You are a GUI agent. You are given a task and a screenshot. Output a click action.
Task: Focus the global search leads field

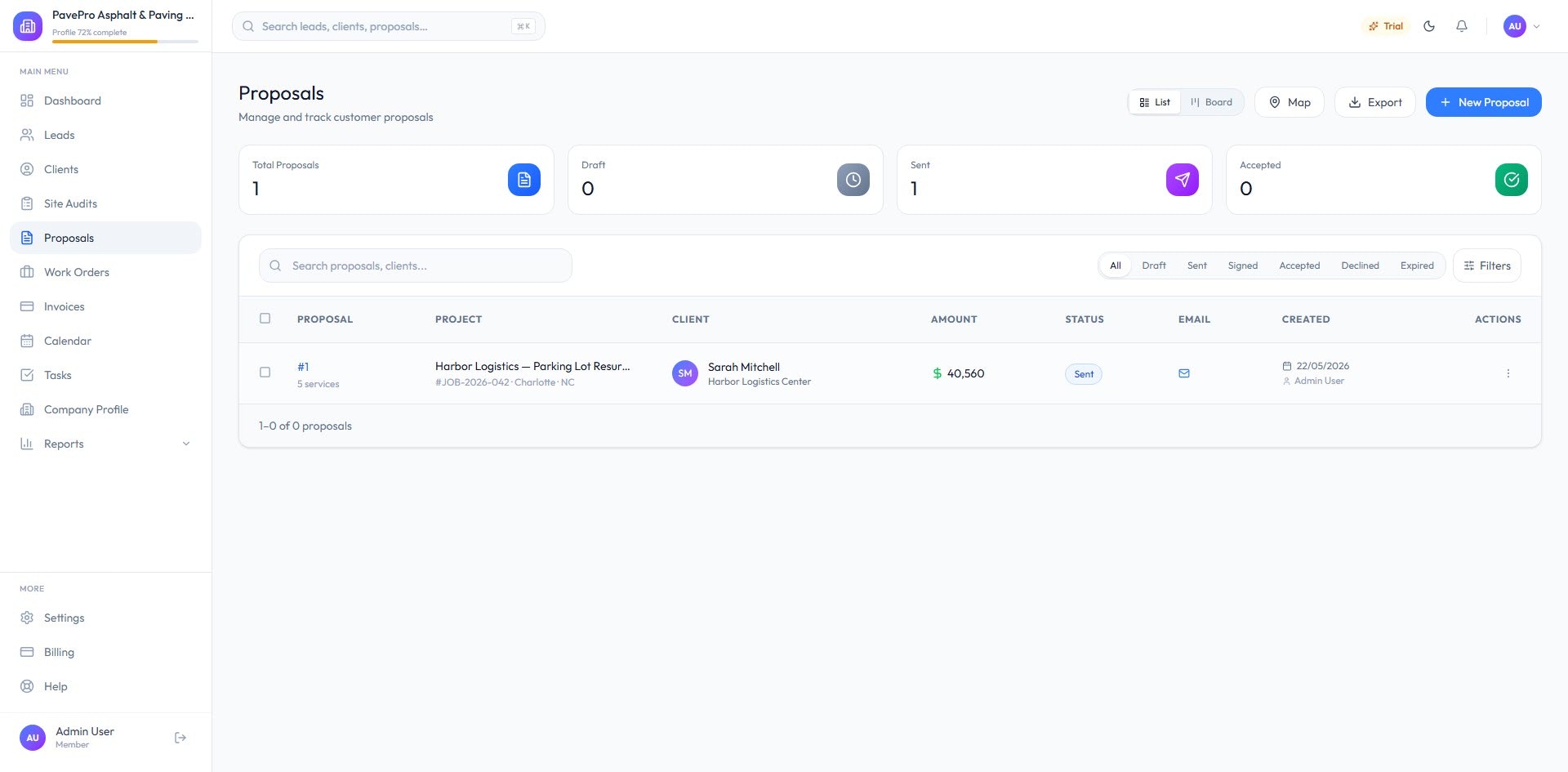[x=389, y=26]
